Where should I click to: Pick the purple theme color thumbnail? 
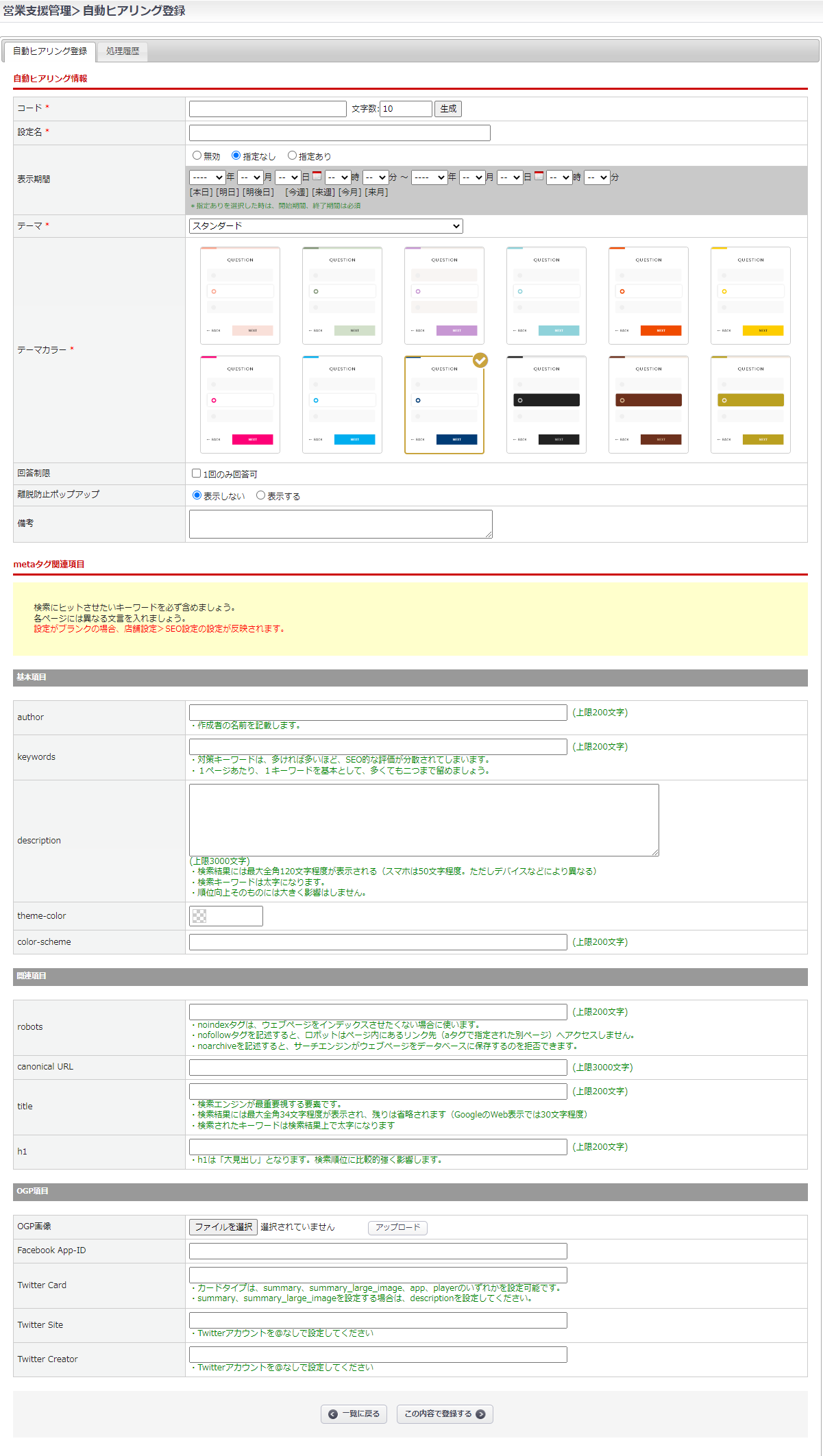click(444, 295)
